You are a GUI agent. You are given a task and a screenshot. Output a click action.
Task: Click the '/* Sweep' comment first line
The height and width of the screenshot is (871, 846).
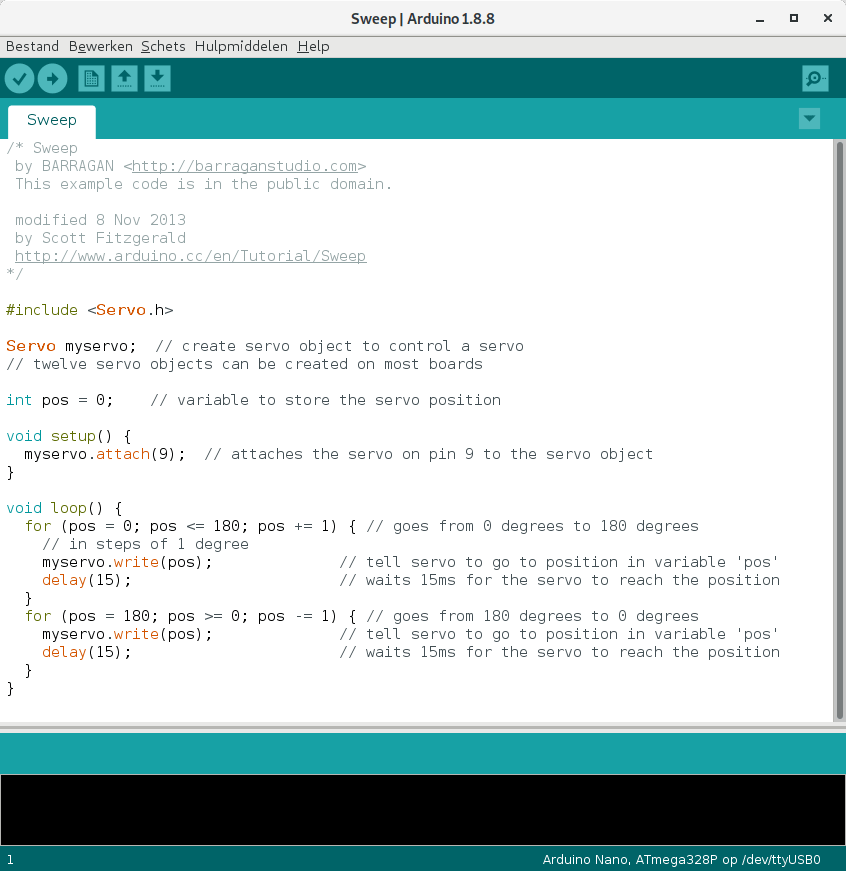[42, 148]
